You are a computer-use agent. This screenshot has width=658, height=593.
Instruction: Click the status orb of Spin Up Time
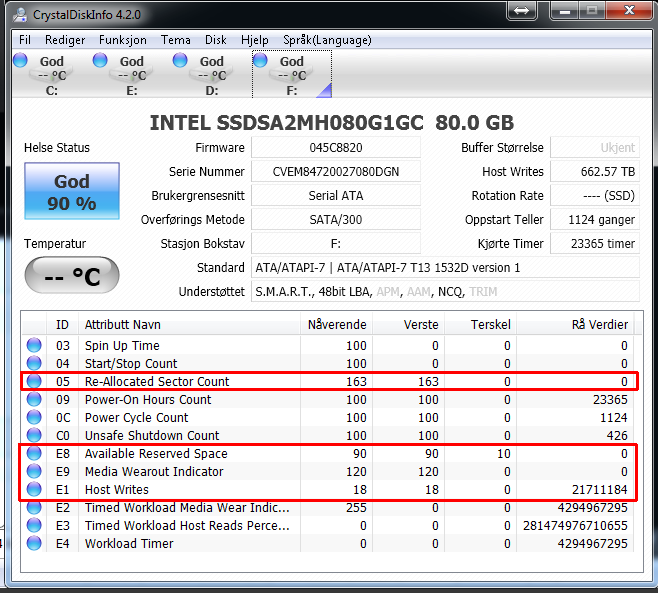tap(34, 345)
